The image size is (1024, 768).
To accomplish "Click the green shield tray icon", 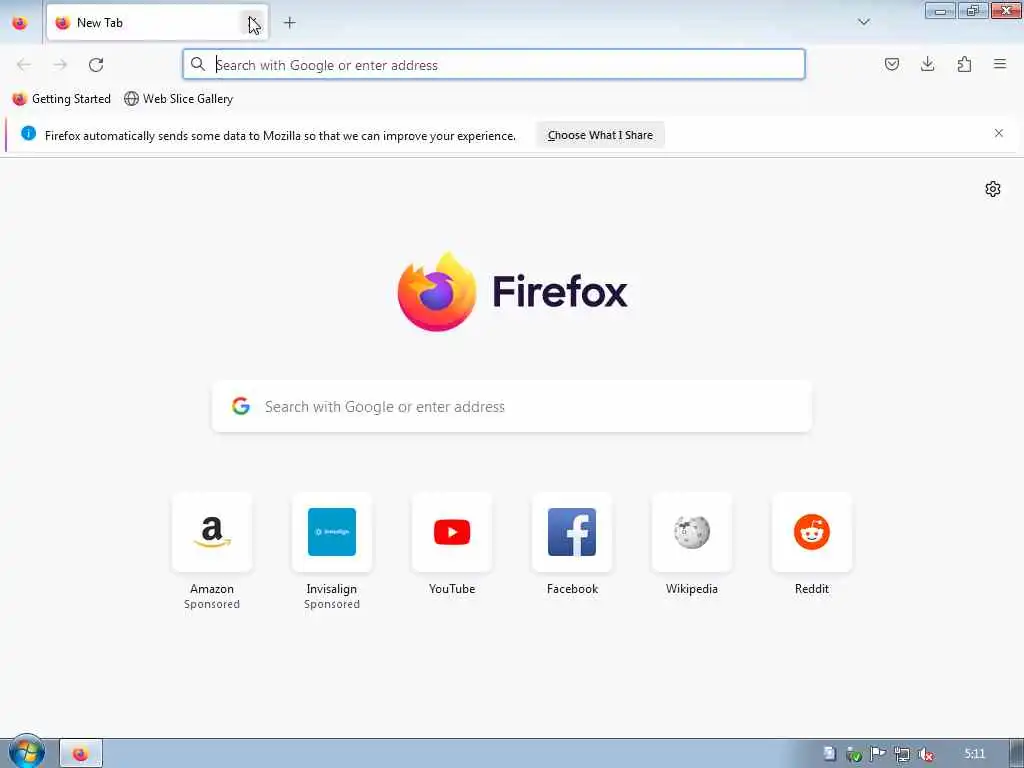I will pyautogui.click(x=853, y=754).
